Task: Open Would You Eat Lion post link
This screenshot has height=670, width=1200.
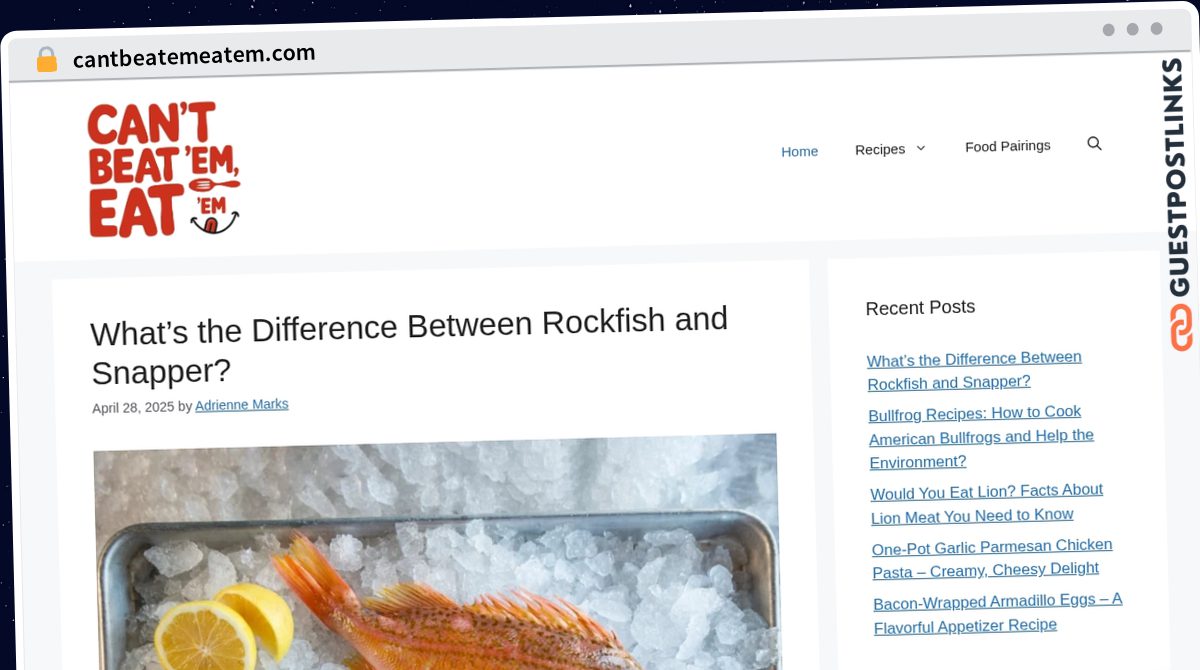Action: 987,503
